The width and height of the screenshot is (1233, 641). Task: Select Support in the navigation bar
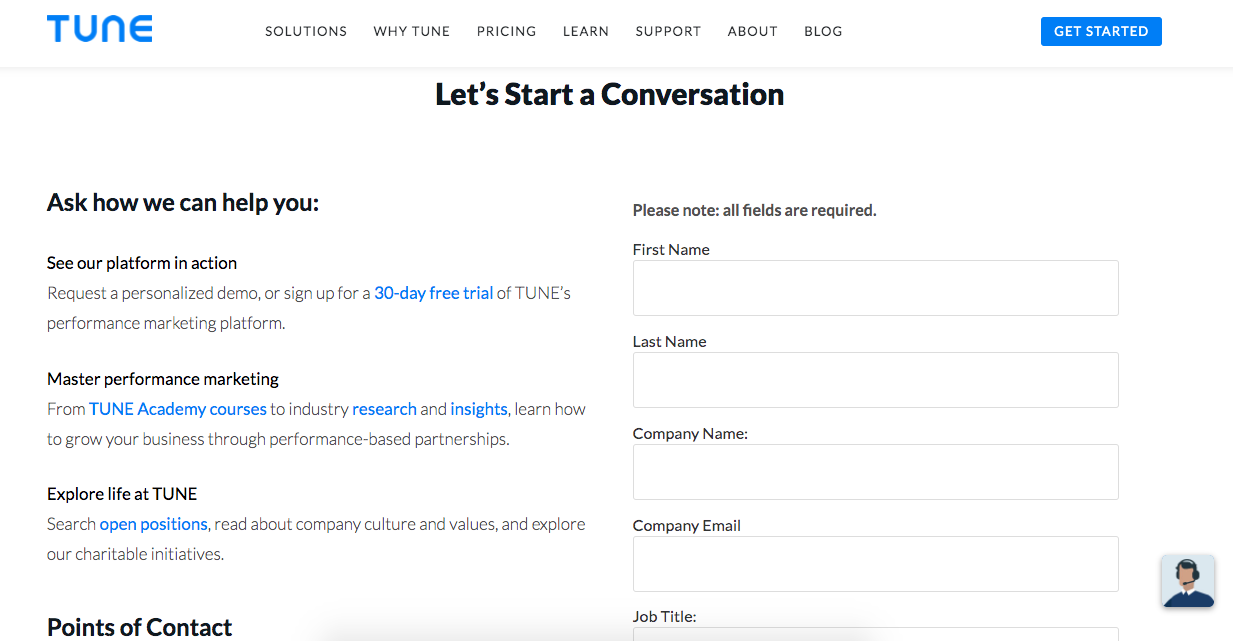668,31
